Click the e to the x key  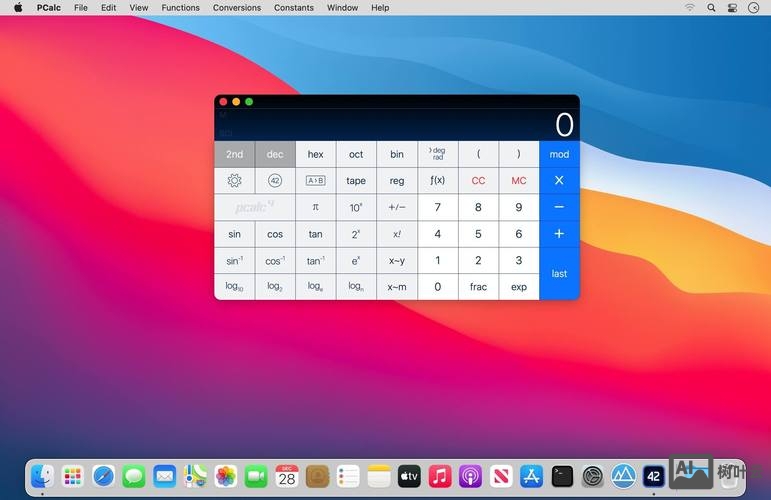point(356,260)
